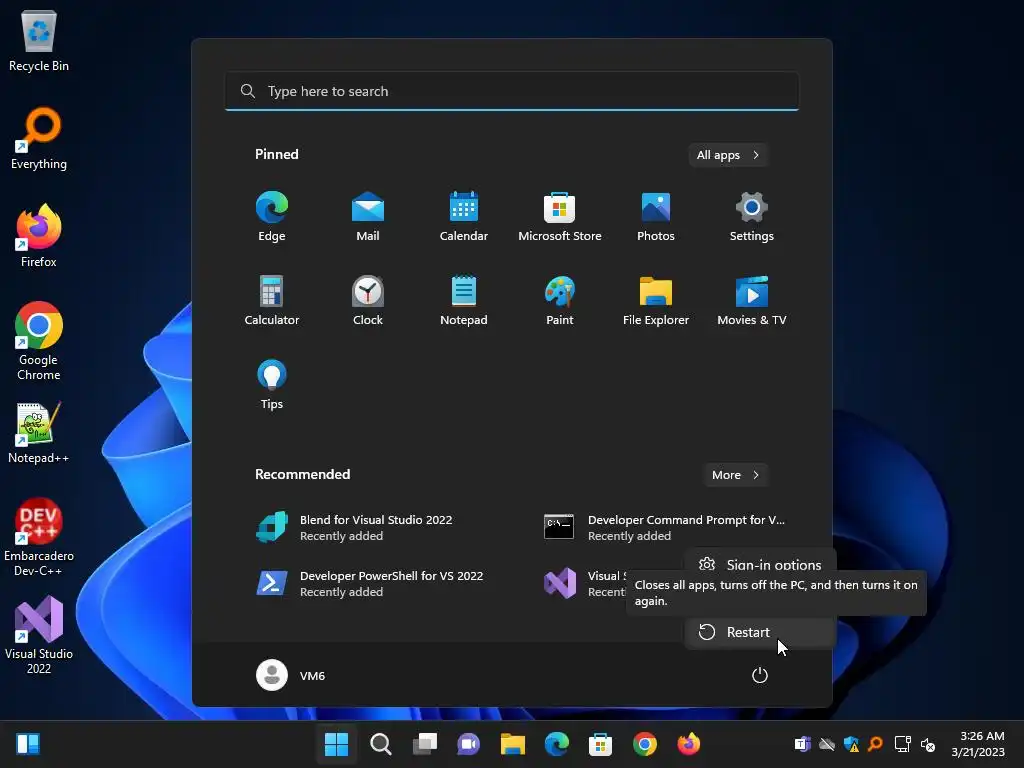Open the Mail pinned app

tap(368, 217)
